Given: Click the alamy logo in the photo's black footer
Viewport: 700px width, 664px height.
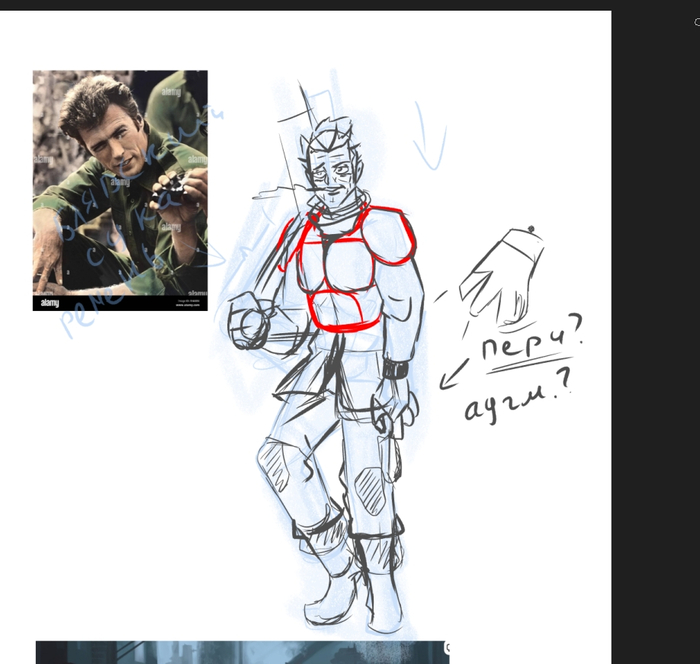Looking at the screenshot, I should coord(50,303).
